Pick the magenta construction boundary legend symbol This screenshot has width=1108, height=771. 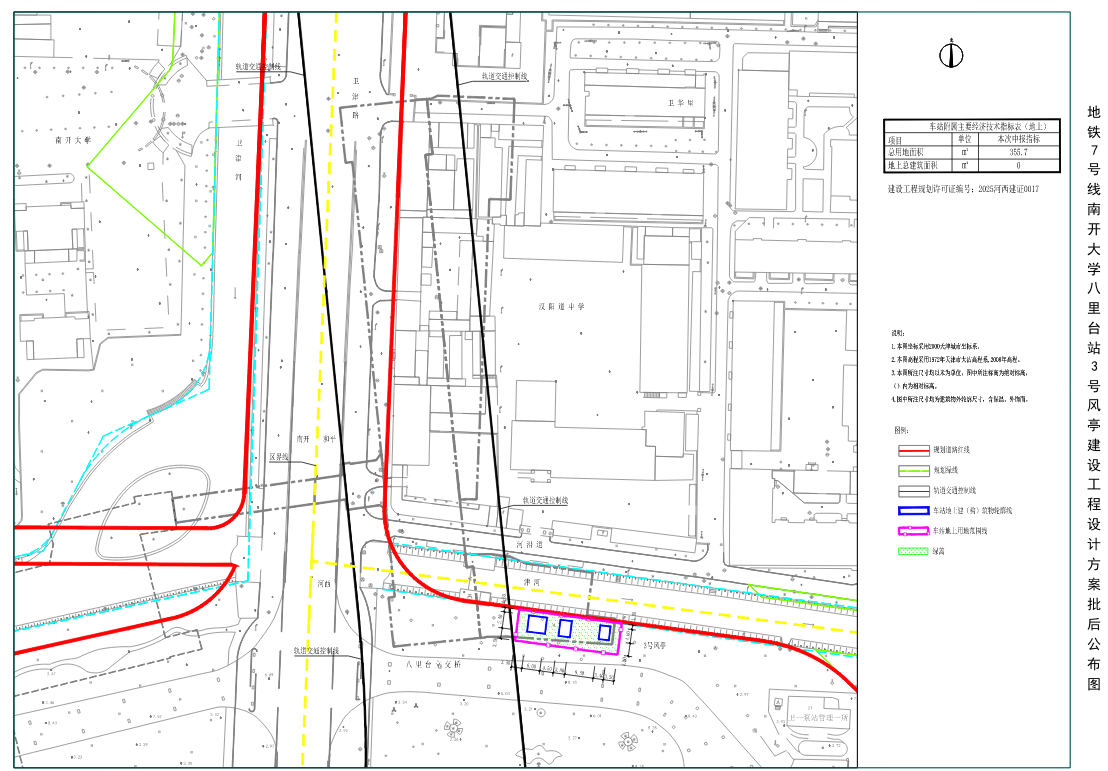point(912,530)
